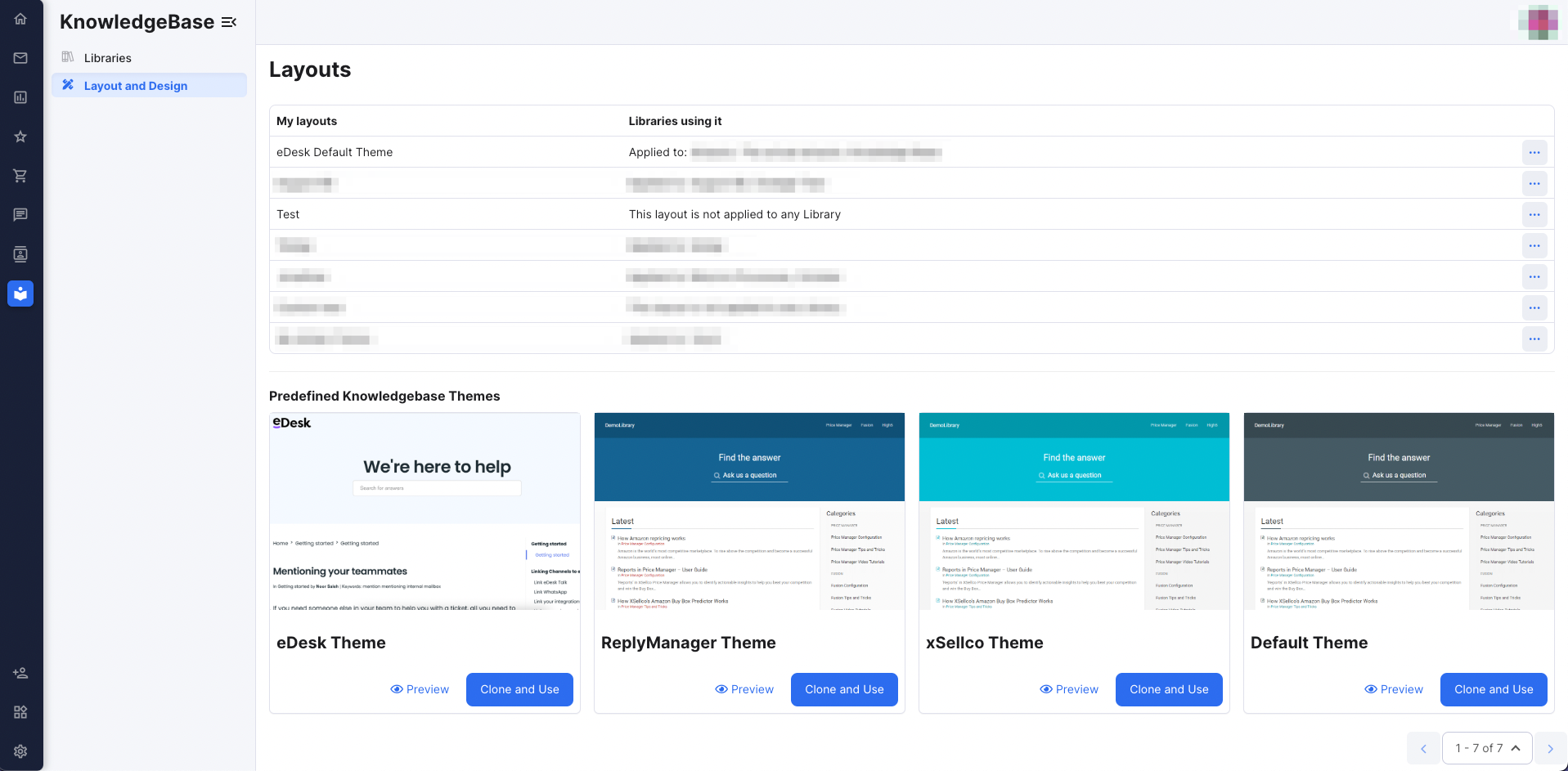Screen dimensions: 1568x771
Task: Go to next page arrow
Action: [1549, 748]
